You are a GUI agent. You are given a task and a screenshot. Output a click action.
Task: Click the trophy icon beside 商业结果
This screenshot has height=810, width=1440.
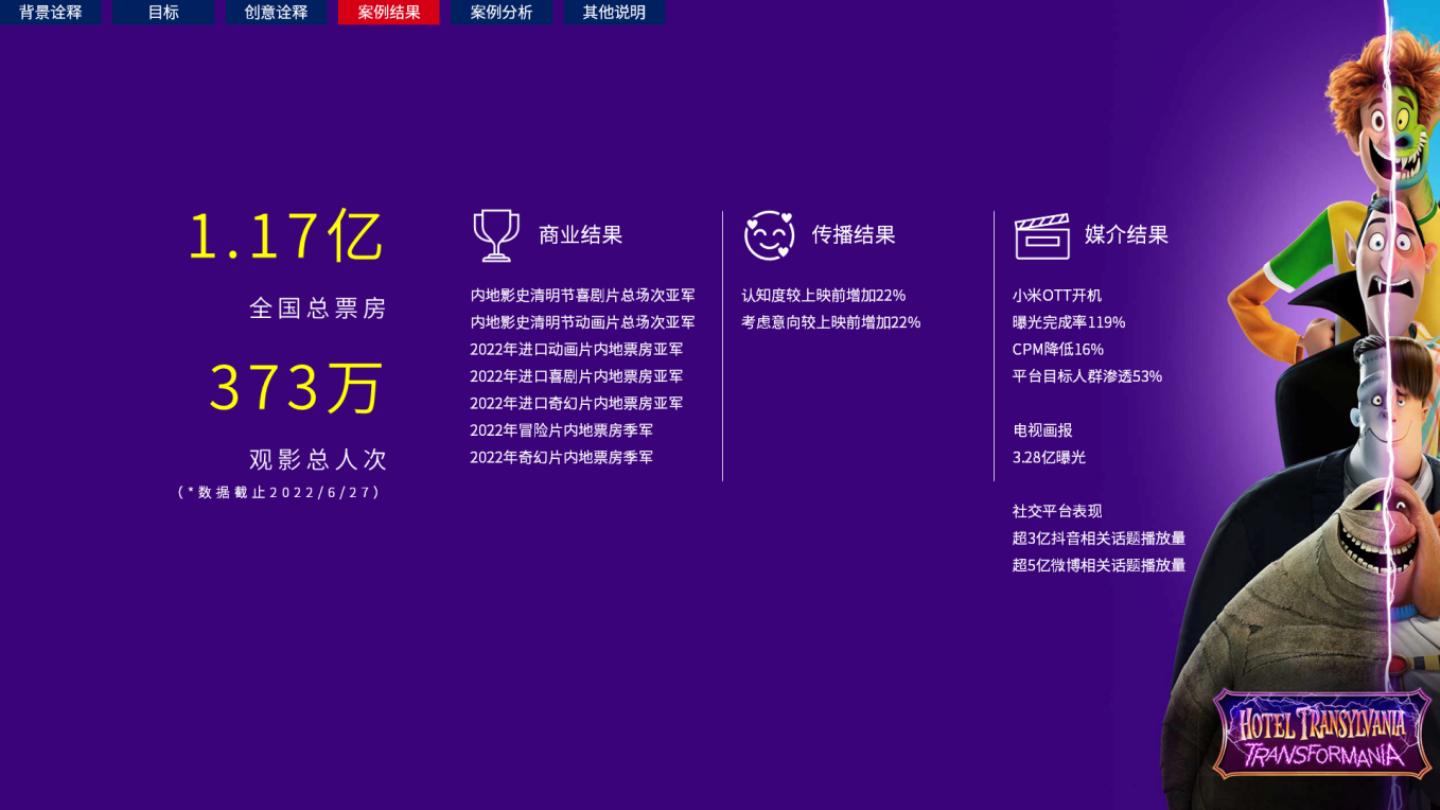496,235
